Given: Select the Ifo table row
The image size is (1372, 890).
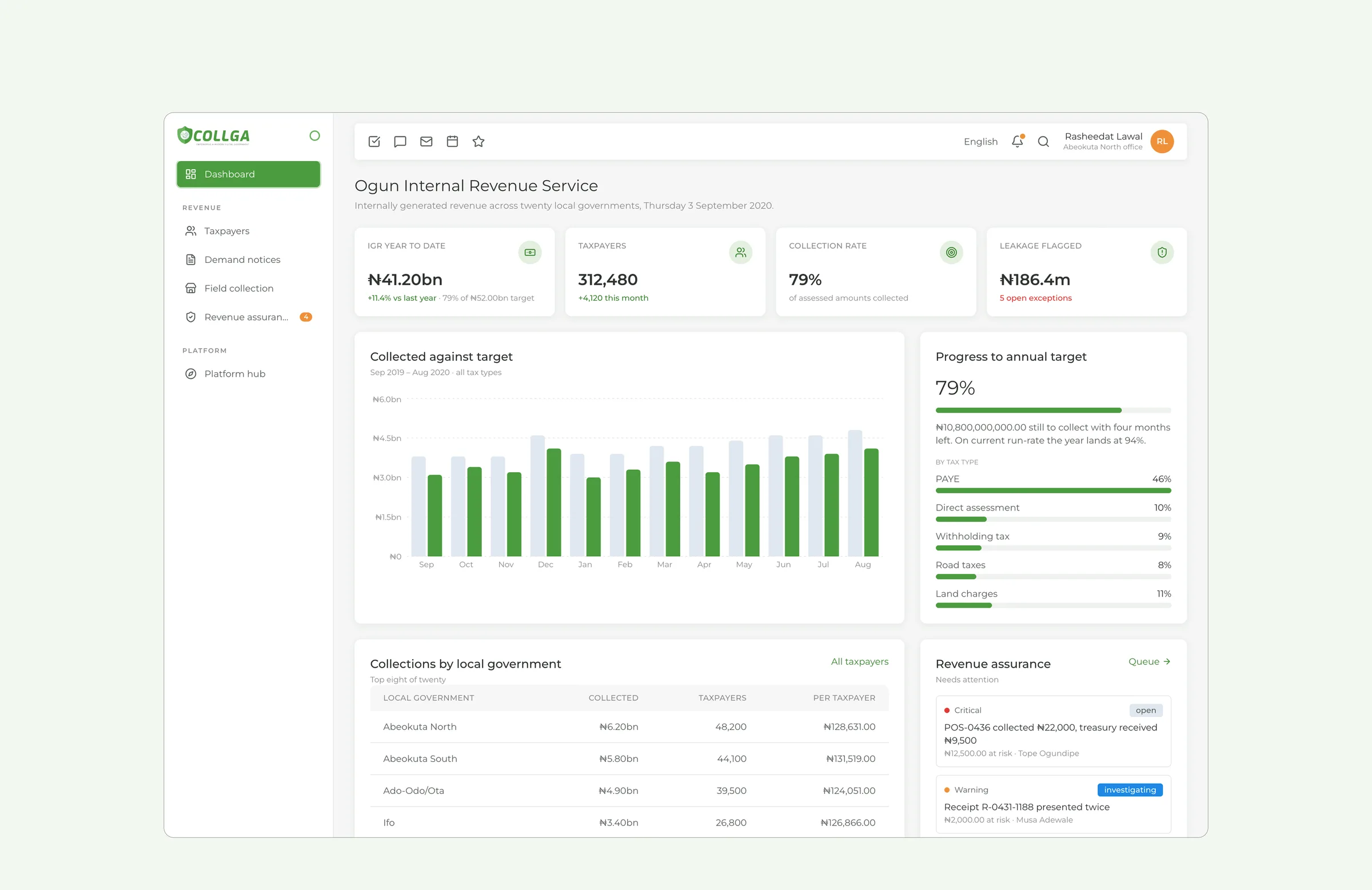Looking at the screenshot, I should (629, 822).
